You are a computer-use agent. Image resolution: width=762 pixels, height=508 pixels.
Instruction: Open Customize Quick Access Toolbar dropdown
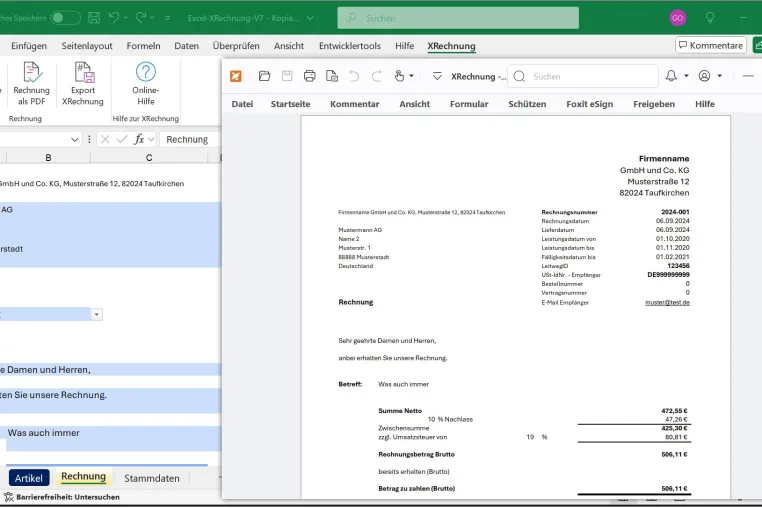tap(168, 18)
